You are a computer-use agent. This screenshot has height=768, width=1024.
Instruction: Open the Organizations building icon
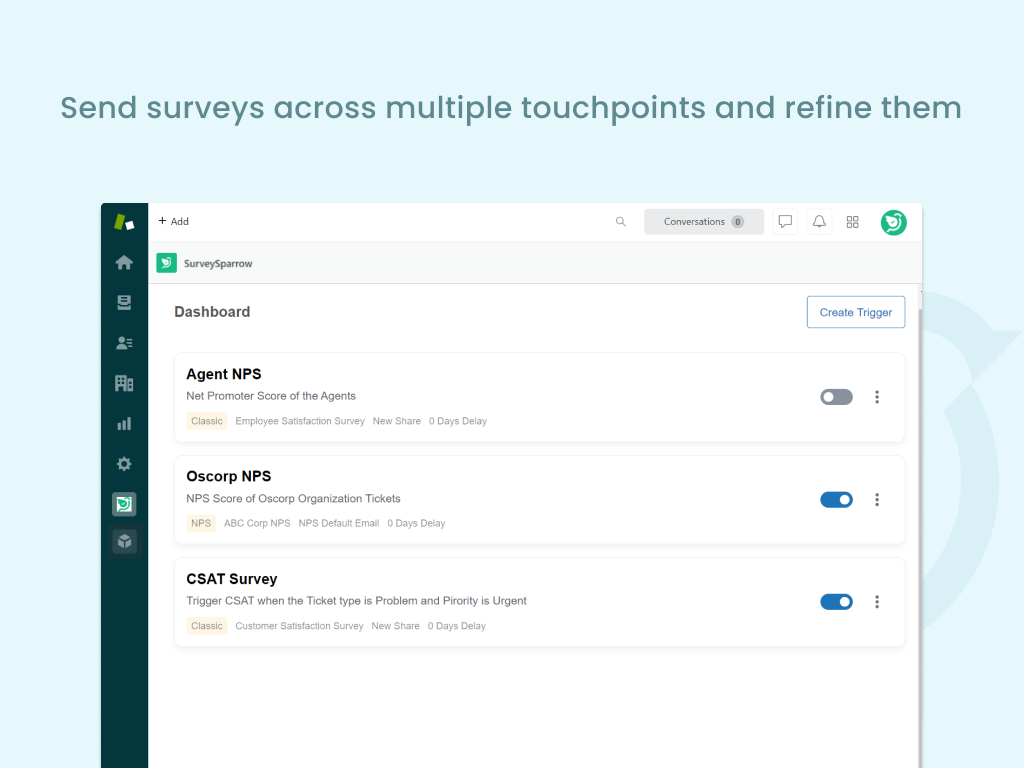[x=124, y=383]
